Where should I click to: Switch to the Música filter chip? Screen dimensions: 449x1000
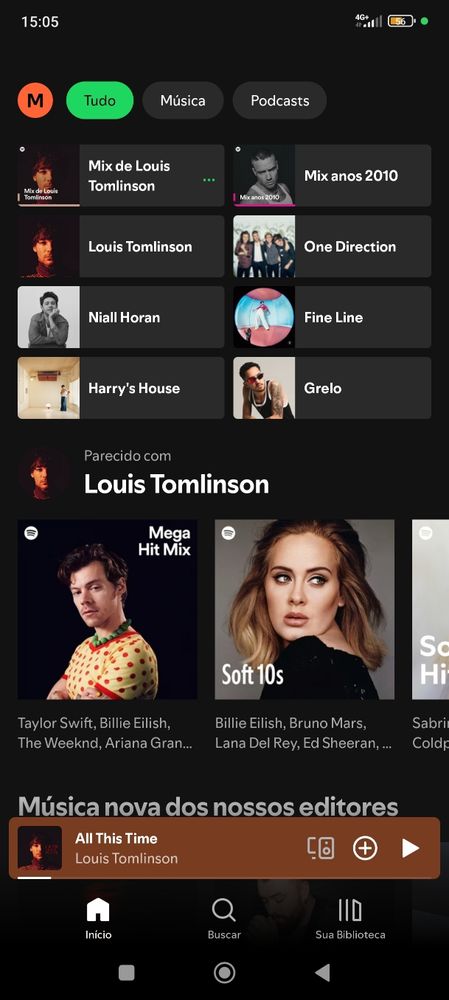183,101
